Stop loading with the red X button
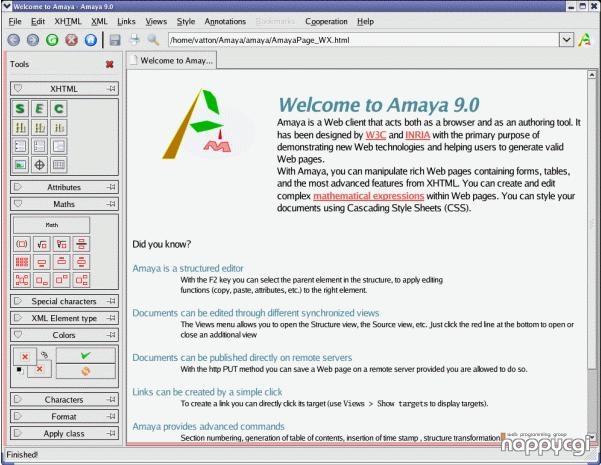 tap(72, 39)
